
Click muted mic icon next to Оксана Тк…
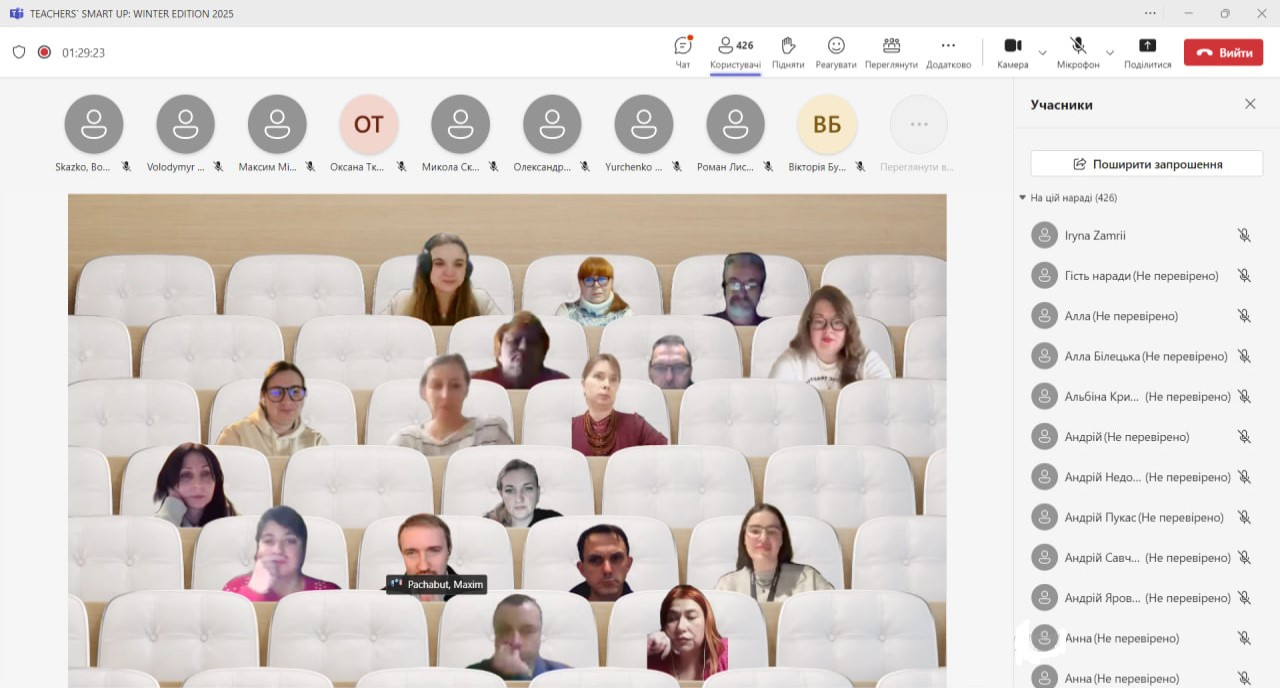(x=401, y=167)
